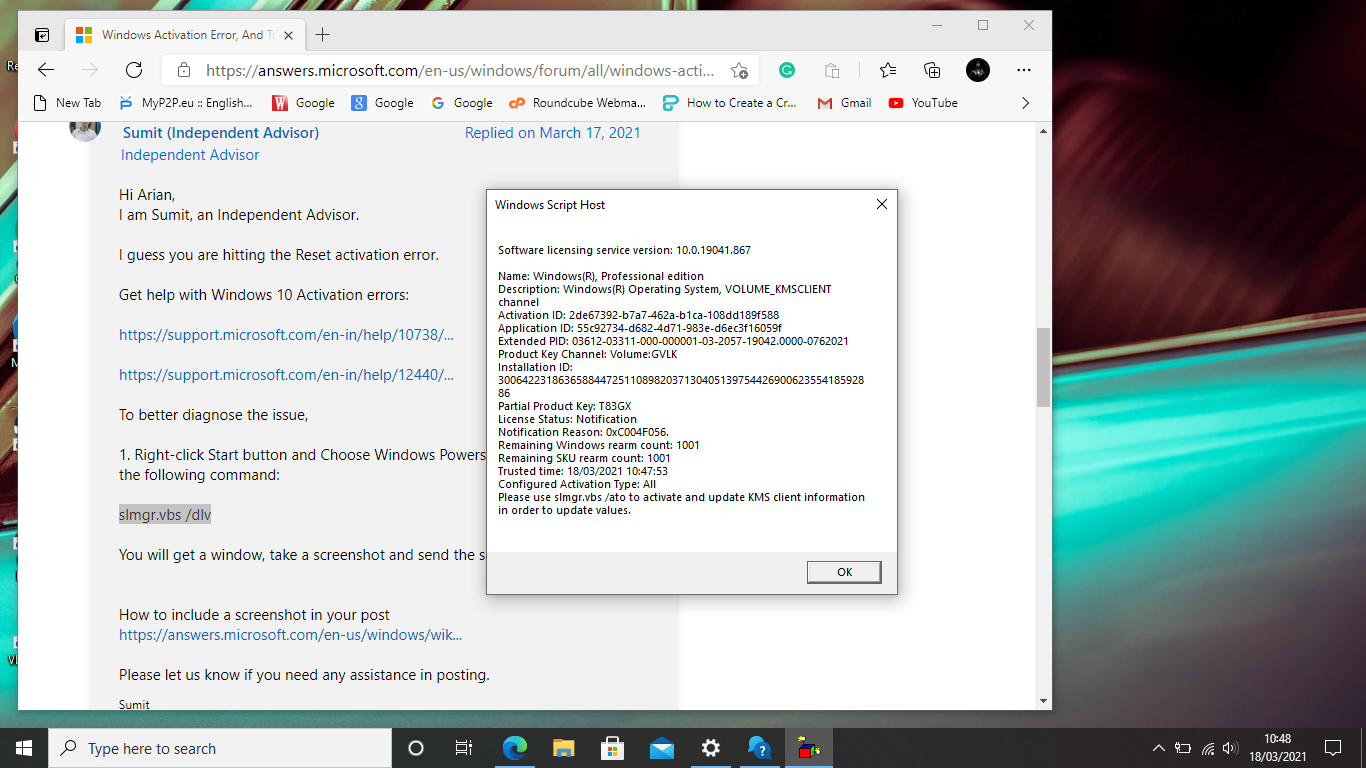The height and width of the screenshot is (768, 1366).
Task: Click scrollbar down arrow in Edge
Action: [1043, 701]
